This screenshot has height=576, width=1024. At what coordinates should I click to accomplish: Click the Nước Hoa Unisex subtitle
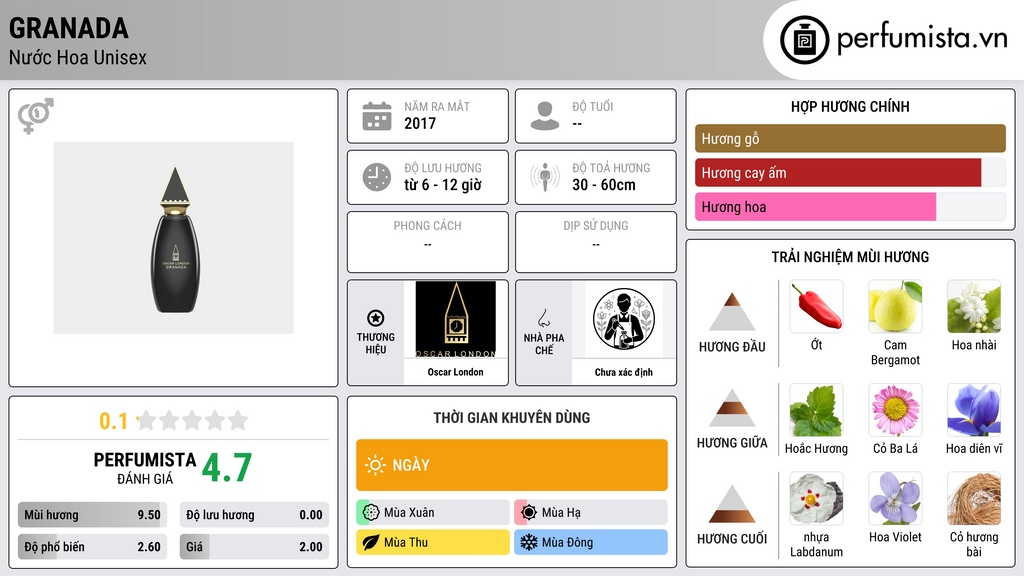tap(78, 57)
